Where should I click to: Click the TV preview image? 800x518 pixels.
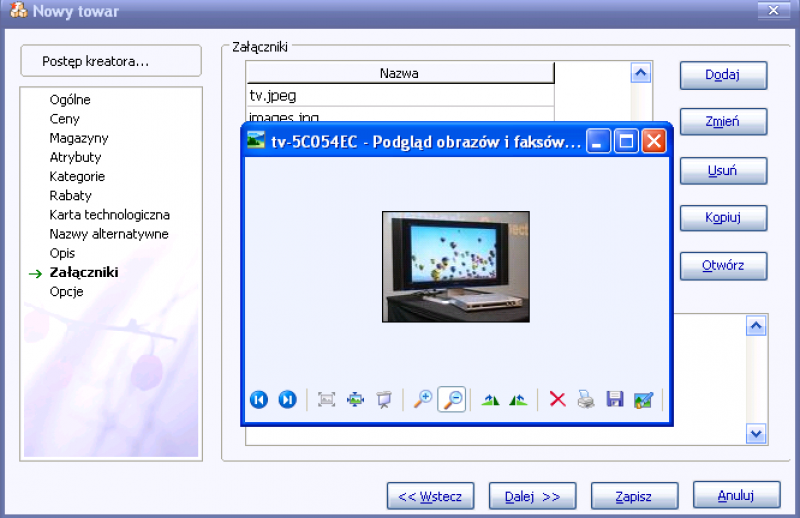(x=456, y=266)
